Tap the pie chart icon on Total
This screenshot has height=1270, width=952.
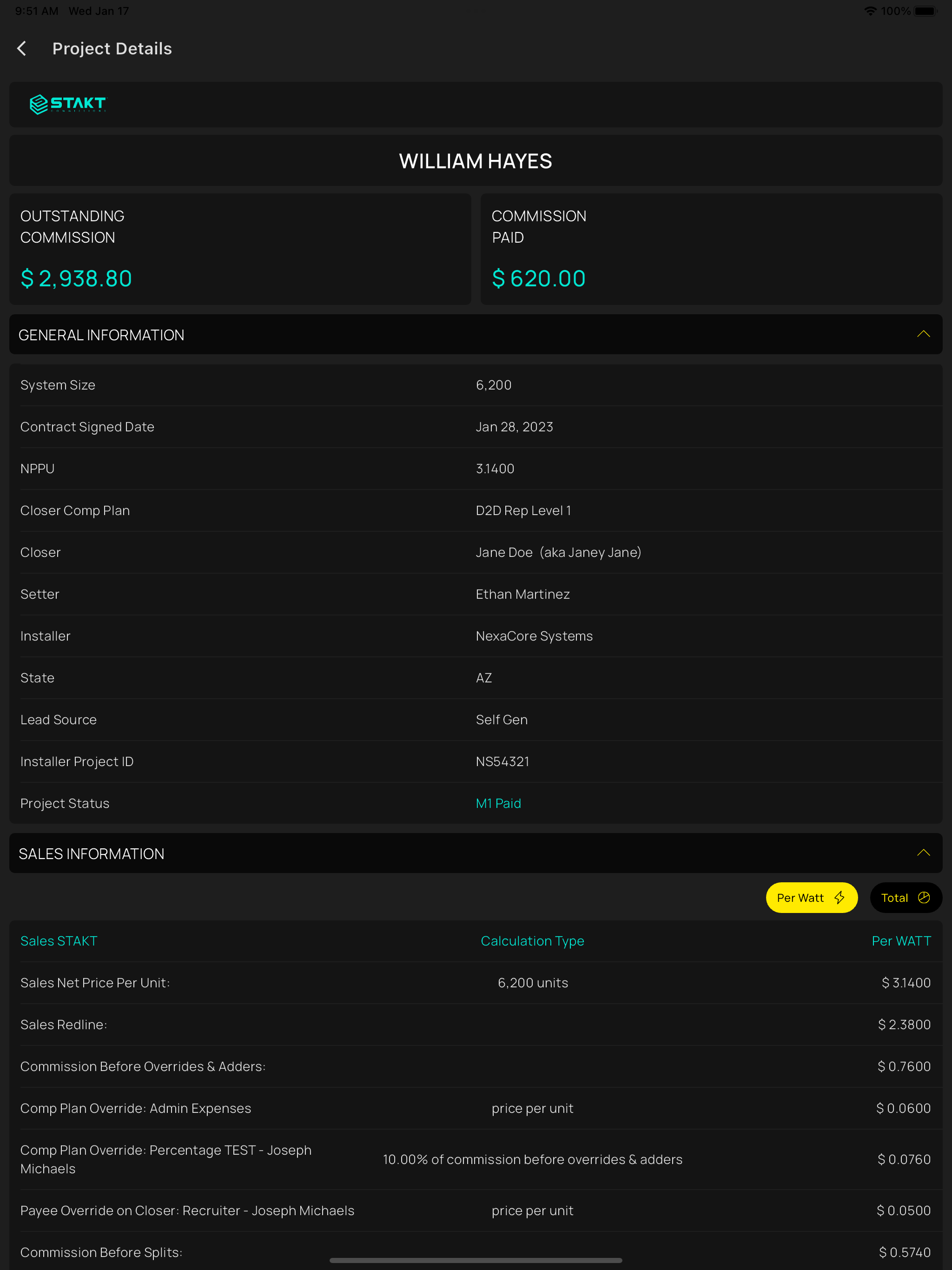click(924, 897)
